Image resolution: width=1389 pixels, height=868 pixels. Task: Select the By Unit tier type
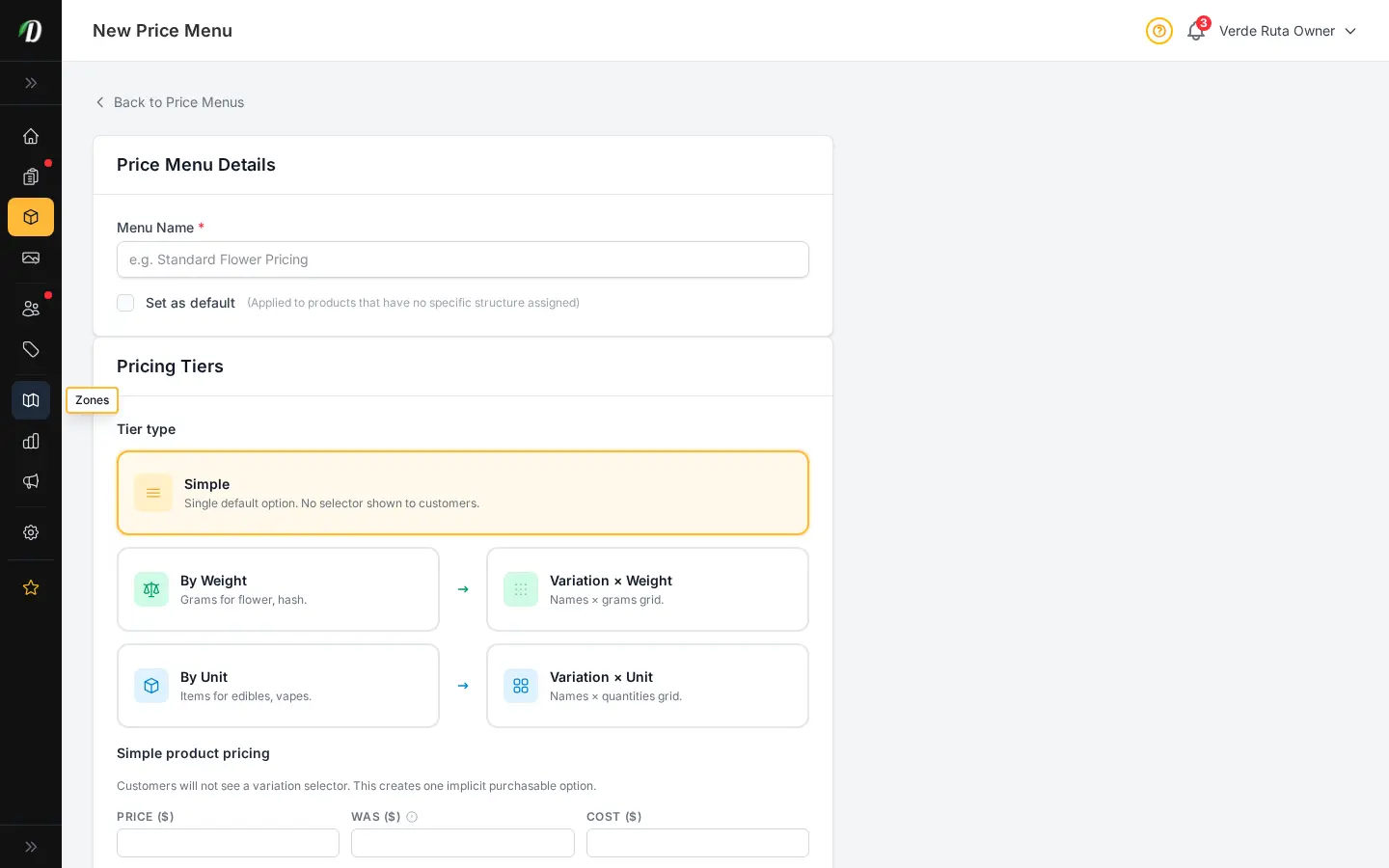tap(278, 686)
